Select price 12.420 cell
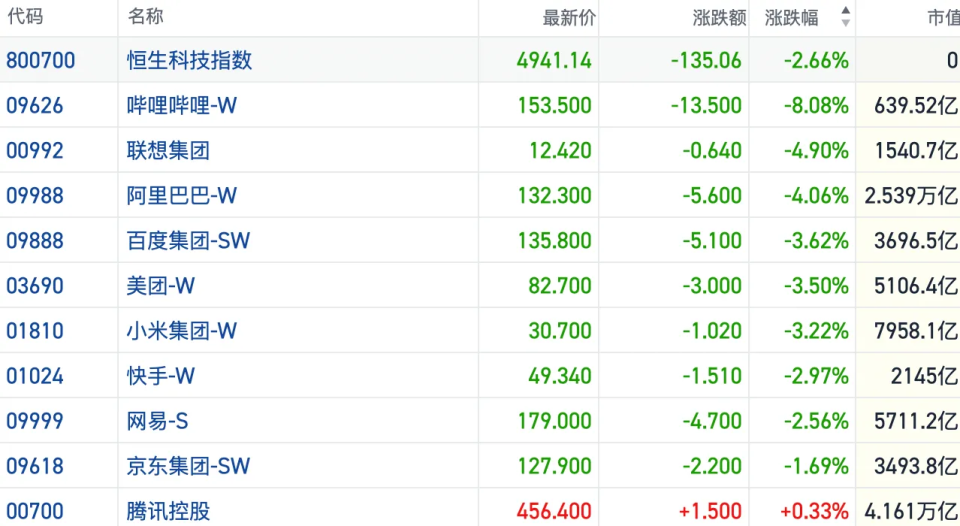 coord(560,151)
